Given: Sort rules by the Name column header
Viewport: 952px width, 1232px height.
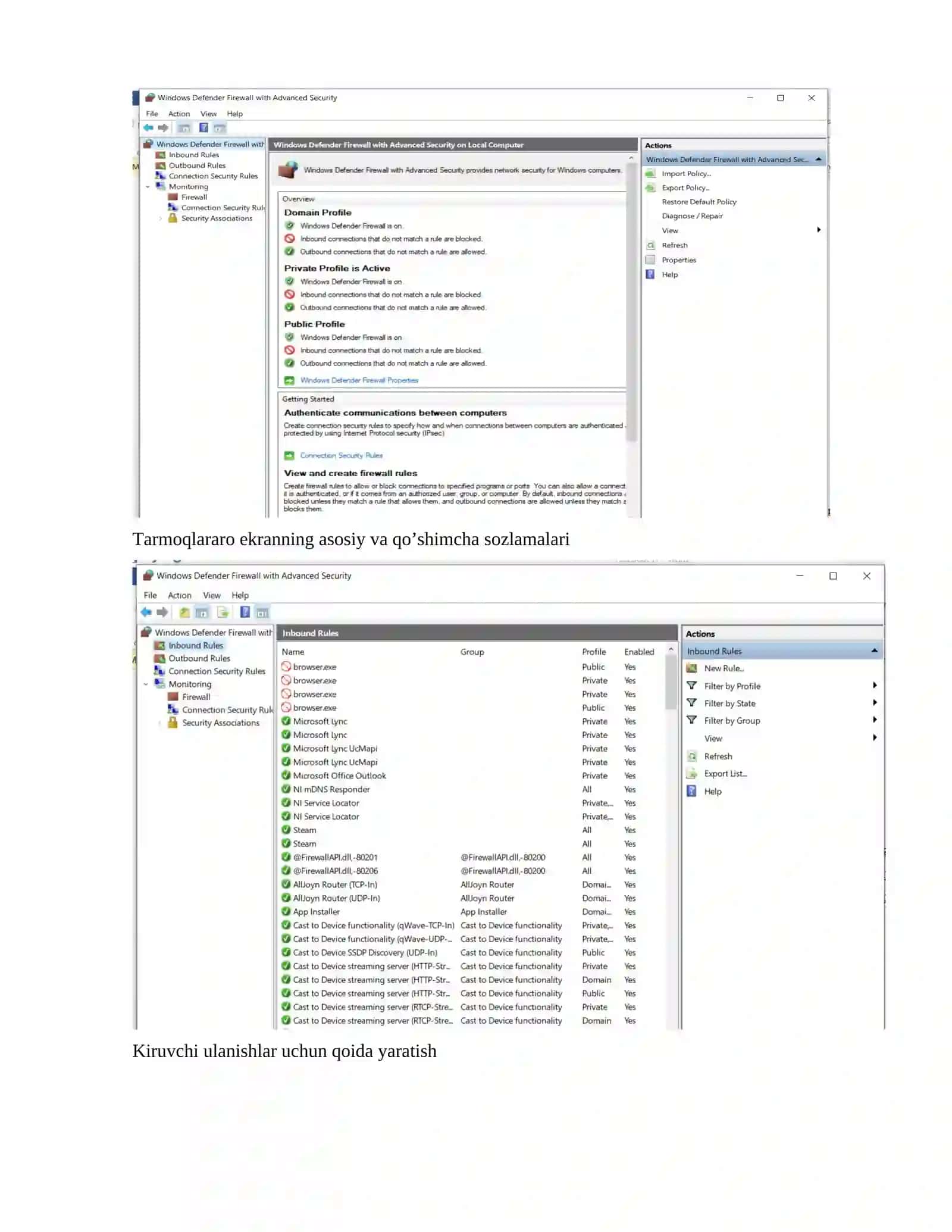Looking at the screenshot, I should point(293,652).
